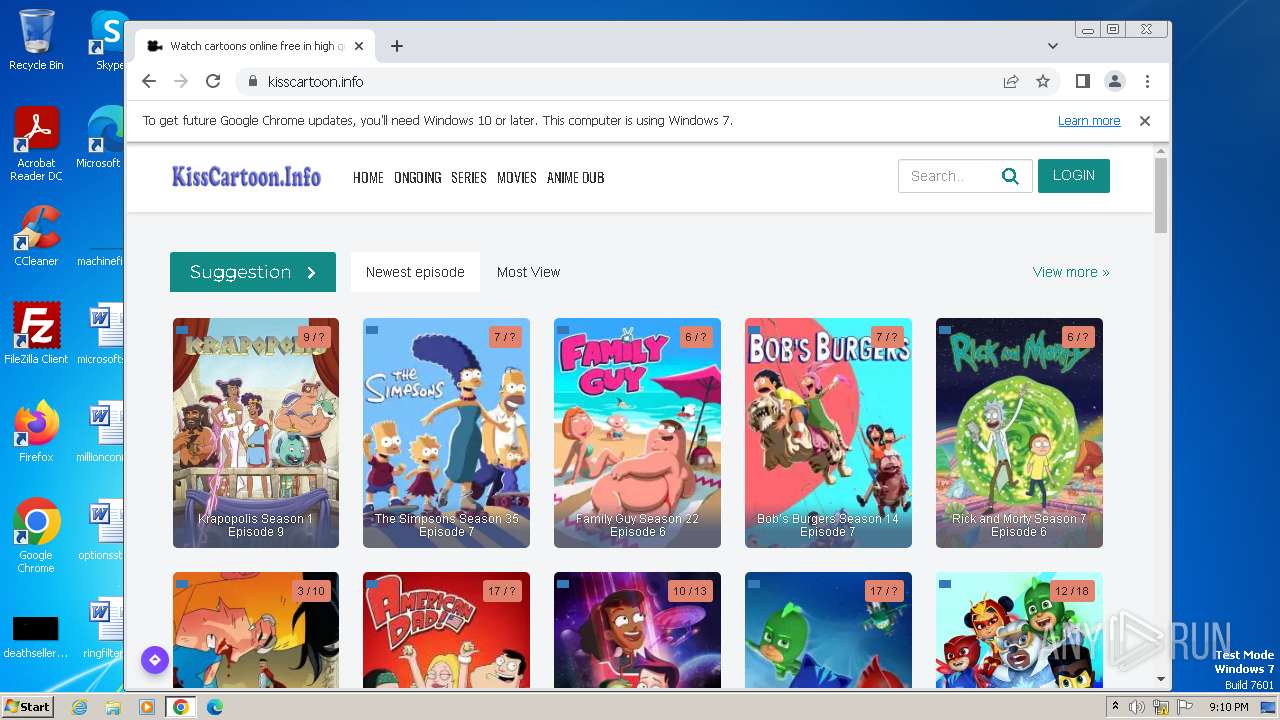Open the deathseller desktop file

tap(36, 637)
